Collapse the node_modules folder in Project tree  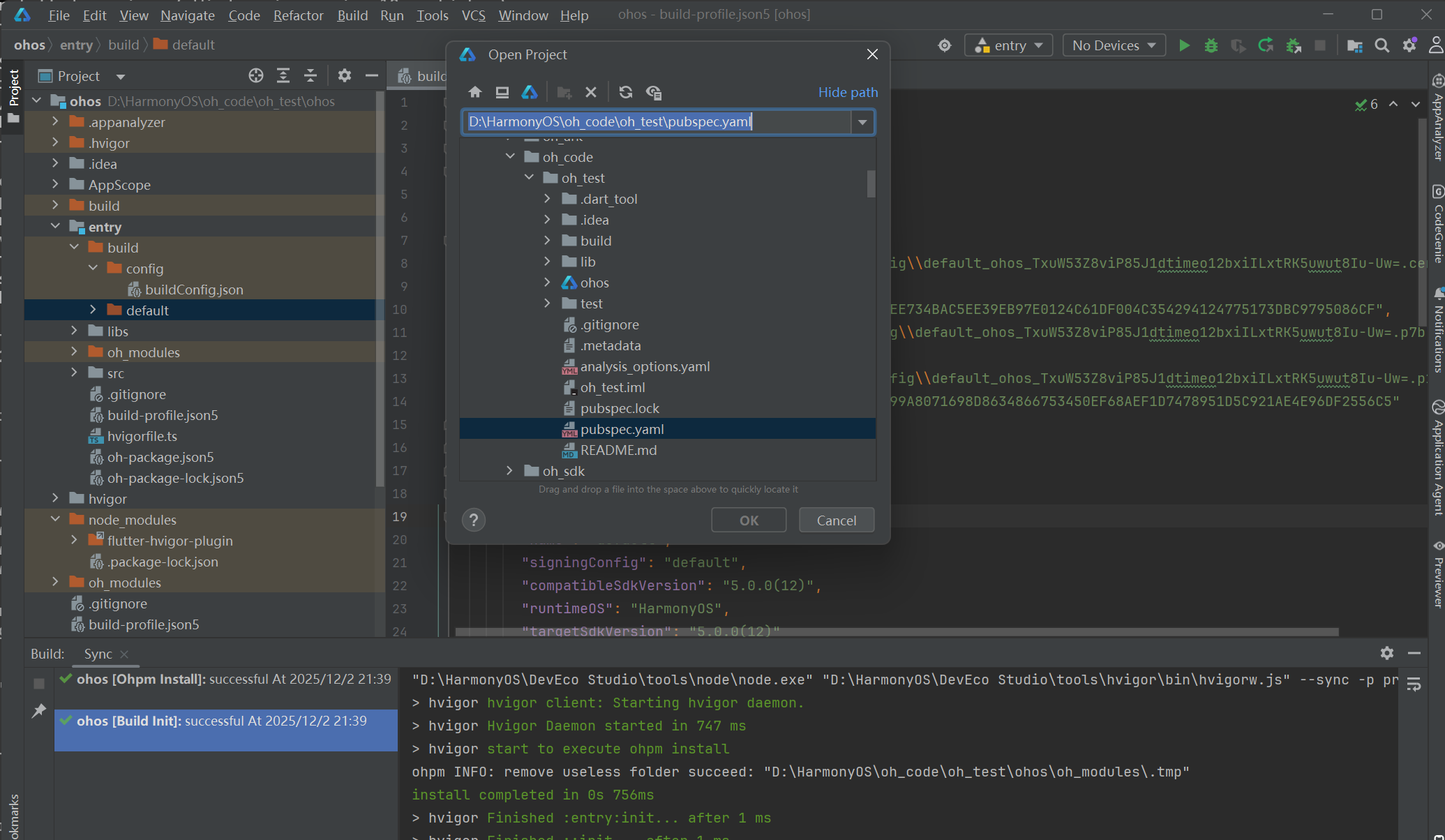pyautogui.click(x=55, y=519)
